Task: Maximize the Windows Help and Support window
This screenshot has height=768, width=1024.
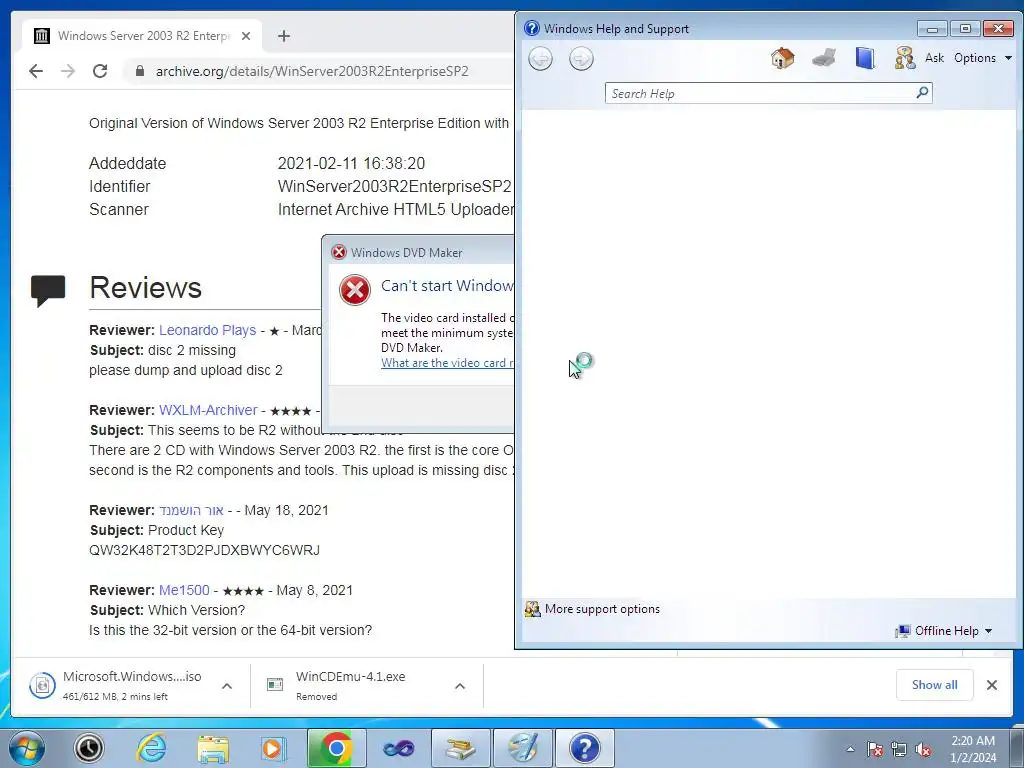Action: 965,29
